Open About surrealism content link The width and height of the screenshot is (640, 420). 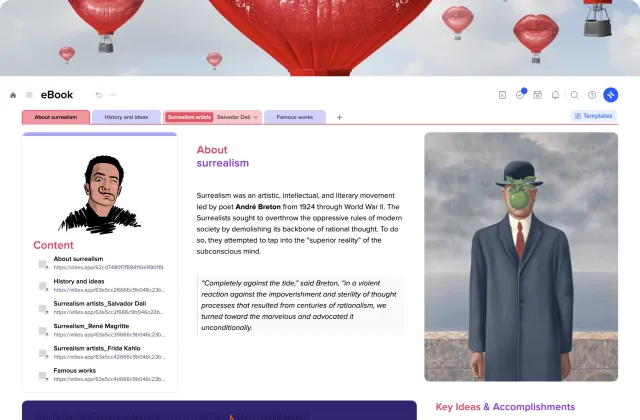click(x=108, y=263)
